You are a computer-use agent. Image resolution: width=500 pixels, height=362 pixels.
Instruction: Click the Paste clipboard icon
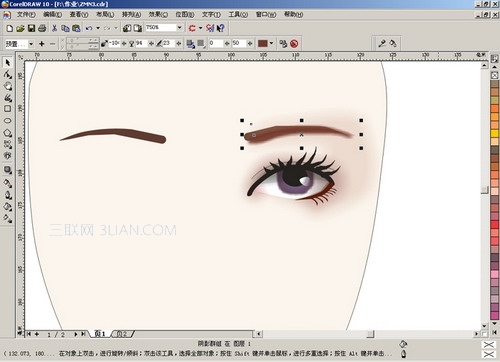(x=76, y=28)
